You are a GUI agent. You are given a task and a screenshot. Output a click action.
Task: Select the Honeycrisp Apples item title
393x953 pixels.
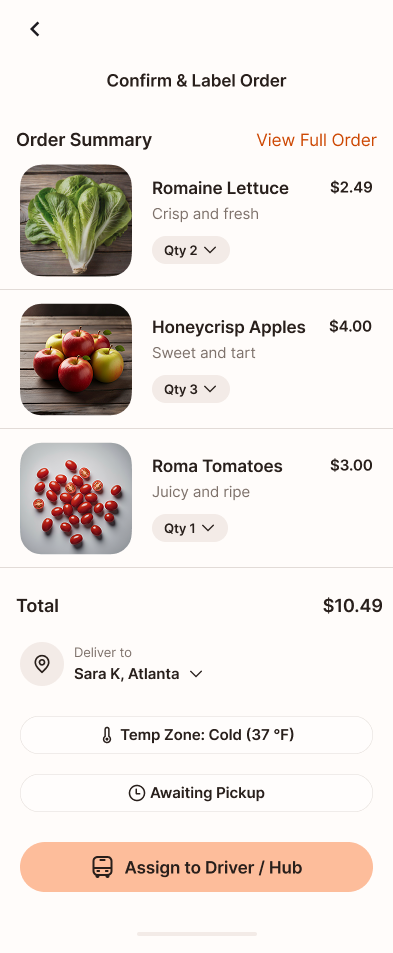[x=228, y=328]
